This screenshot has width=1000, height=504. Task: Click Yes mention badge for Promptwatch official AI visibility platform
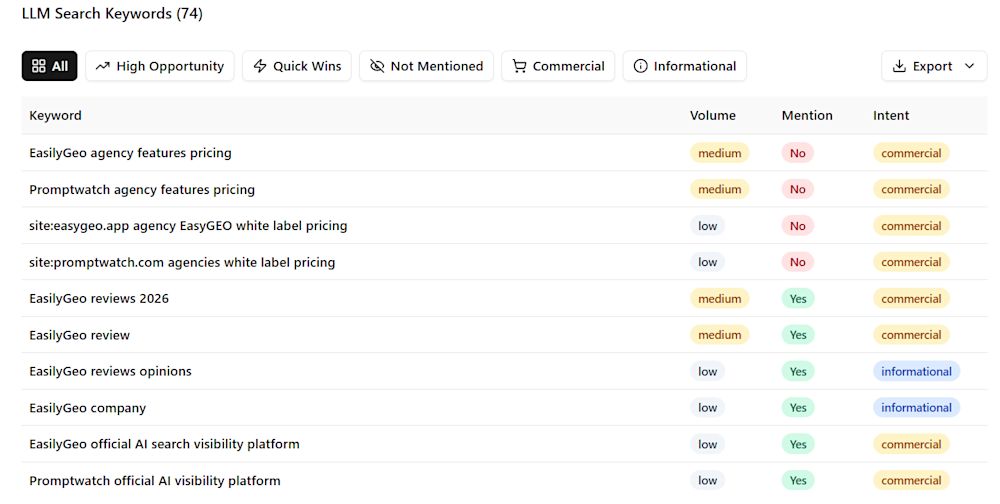tap(798, 480)
